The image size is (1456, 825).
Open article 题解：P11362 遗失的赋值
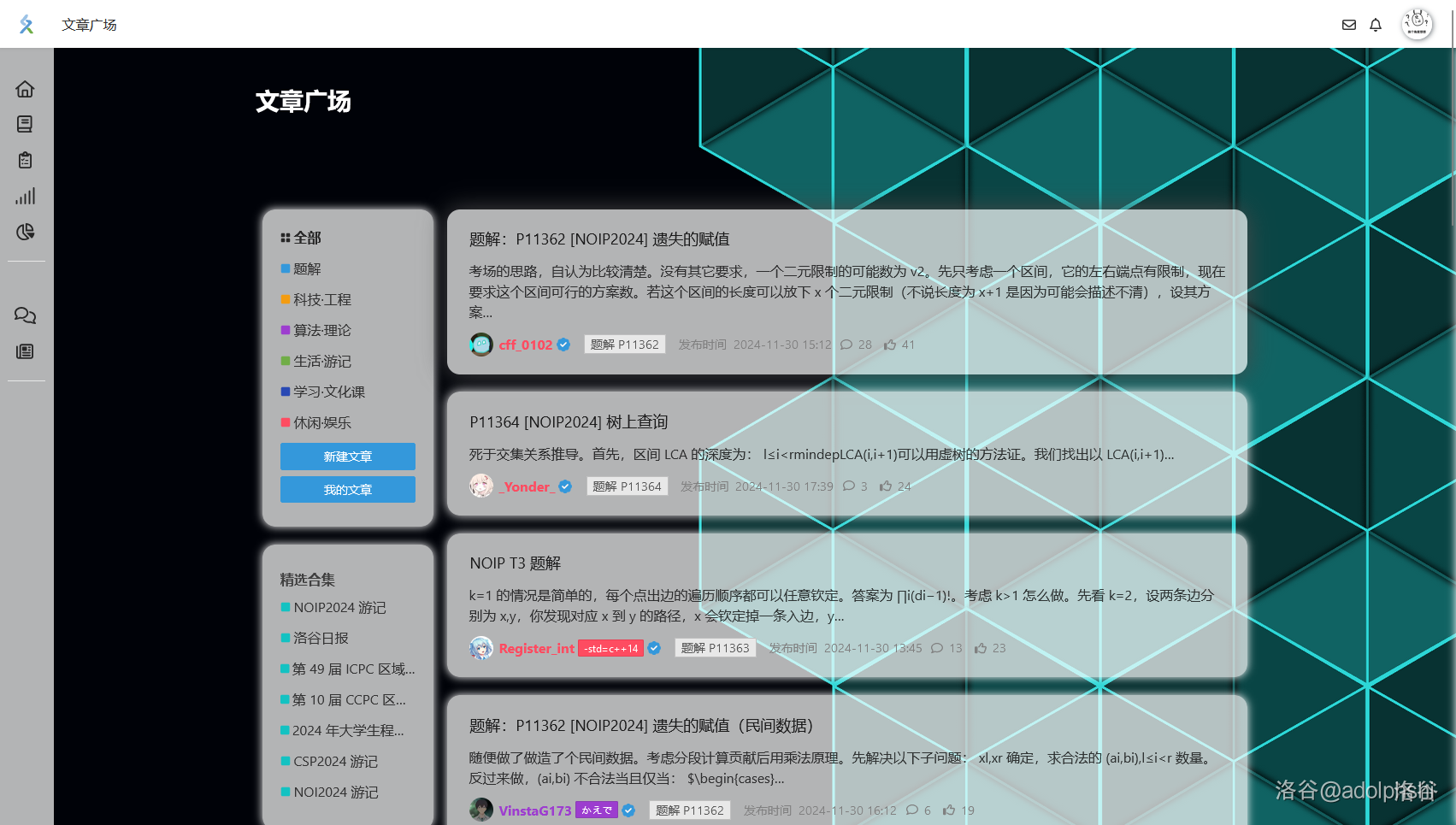(x=599, y=239)
